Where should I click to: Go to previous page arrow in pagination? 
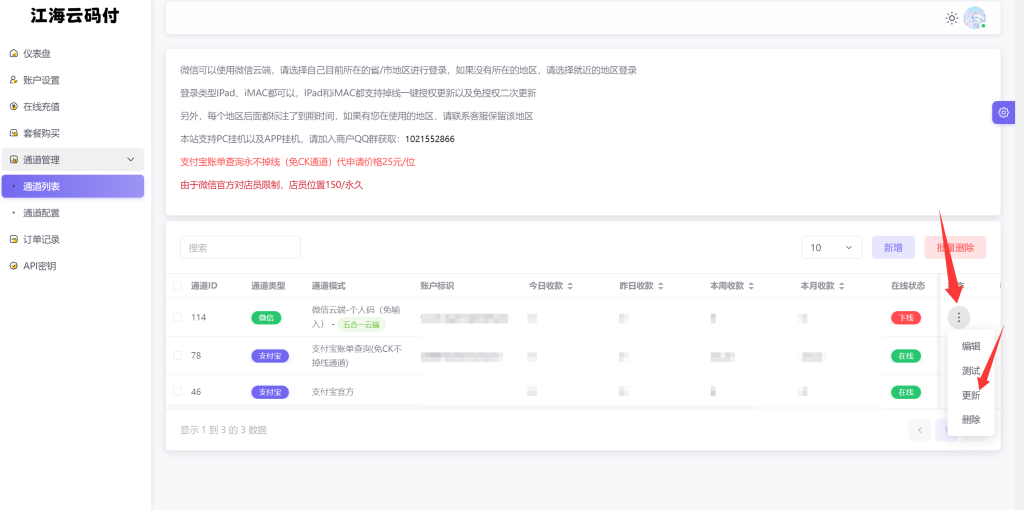[920, 430]
